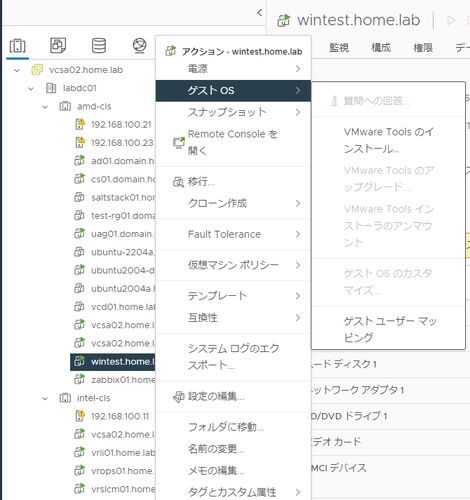Click the cluster icon beside intel-cls

(x=65, y=398)
